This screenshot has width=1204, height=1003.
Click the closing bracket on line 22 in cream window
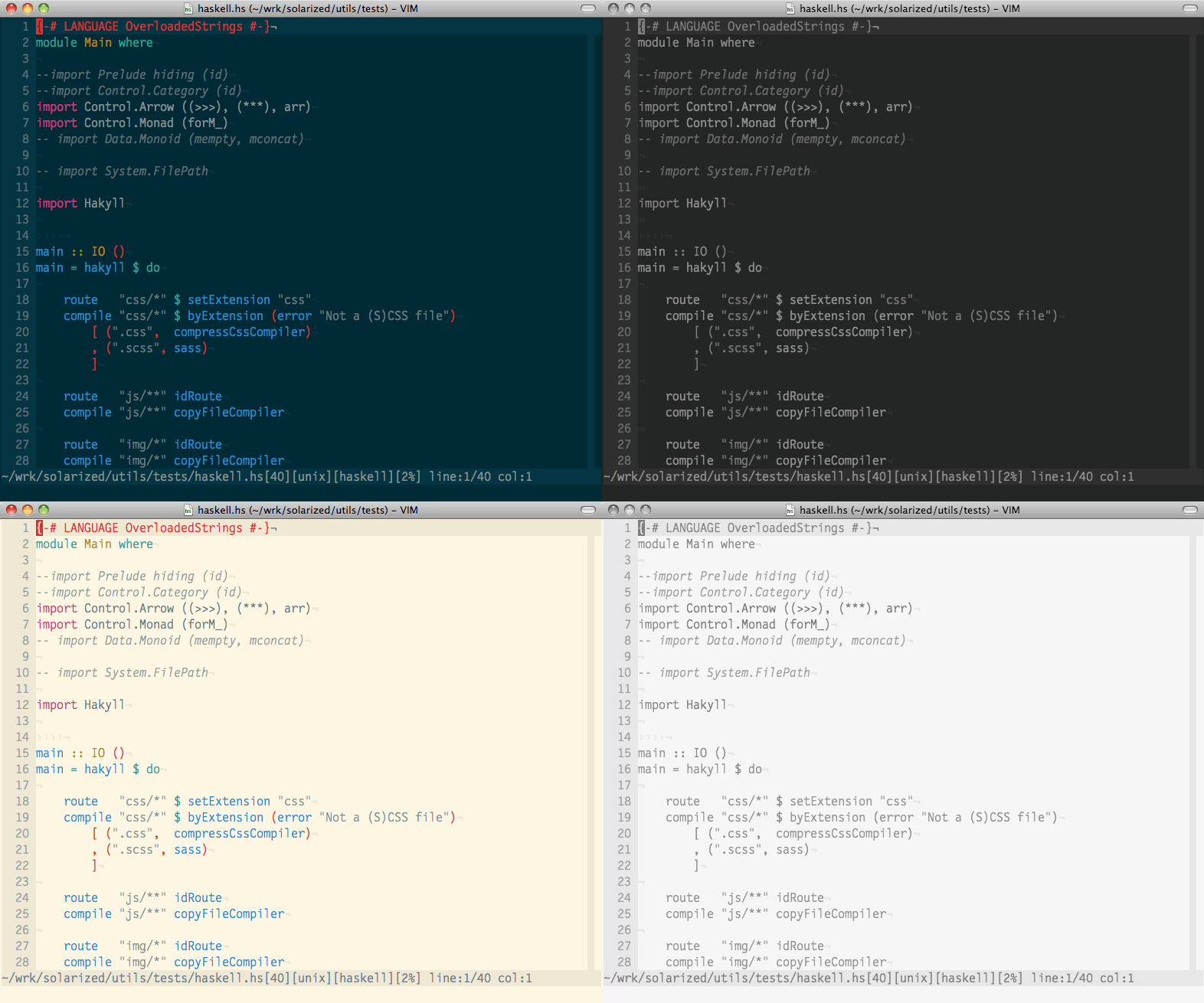pos(94,865)
